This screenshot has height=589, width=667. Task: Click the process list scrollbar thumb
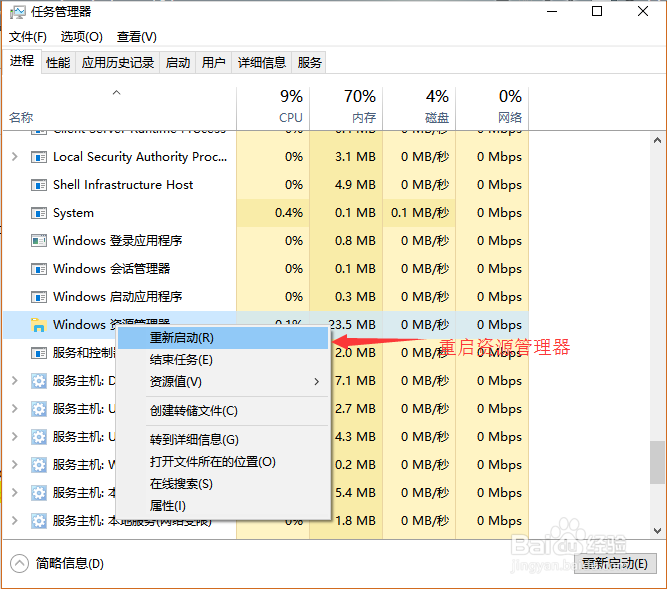pyautogui.click(x=658, y=462)
